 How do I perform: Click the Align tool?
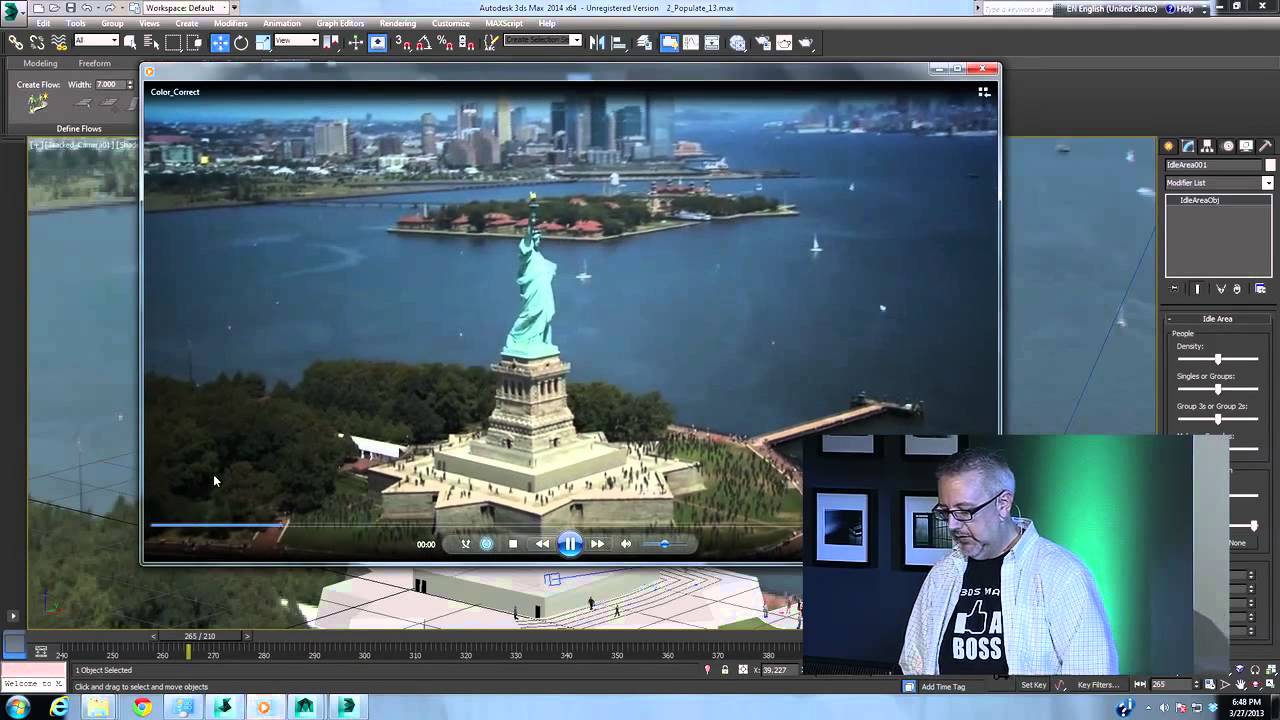click(x=619, y=42)
